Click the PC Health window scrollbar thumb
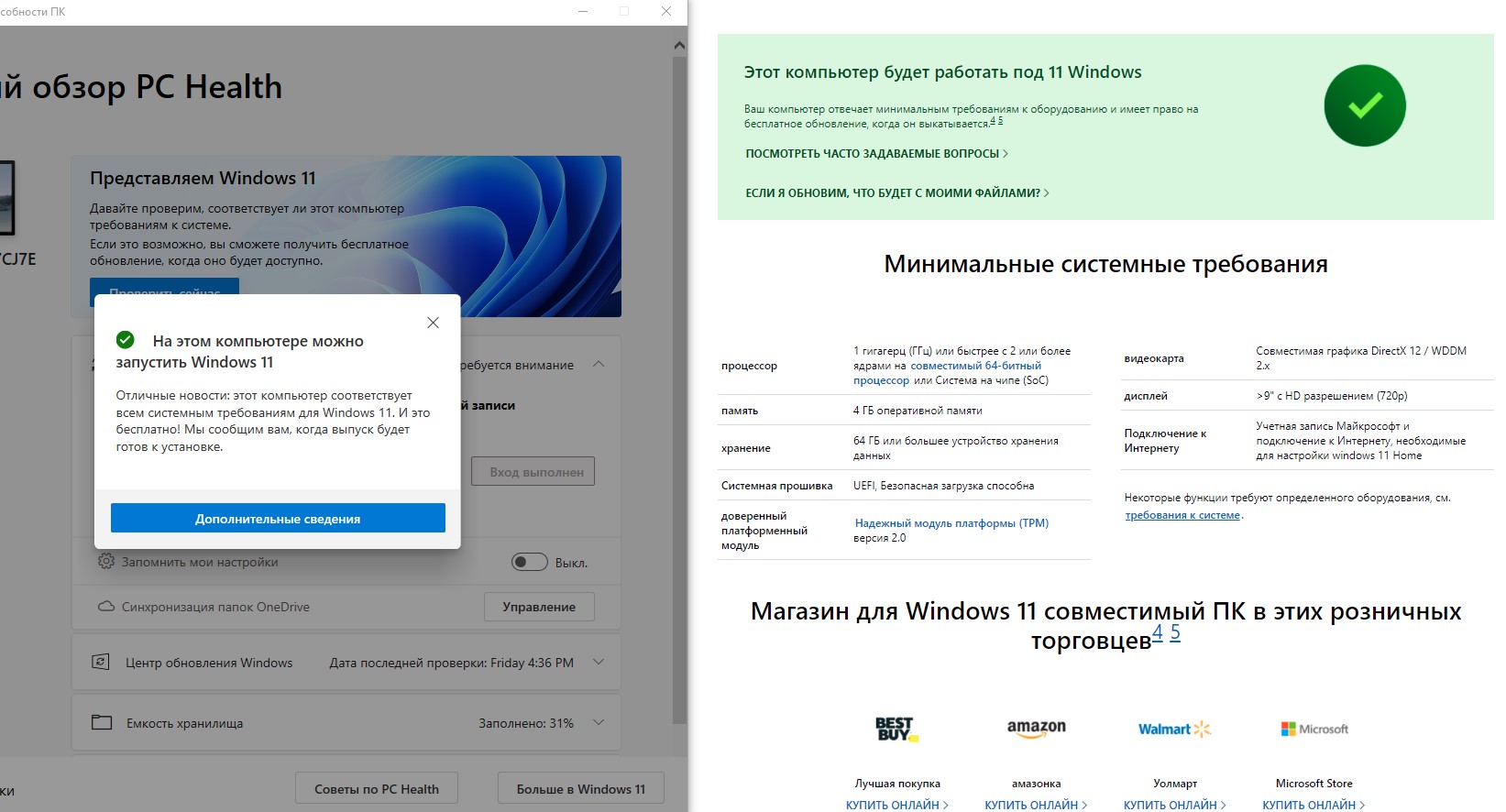Image resolution: width=1506 pixels, height=812 pixels. [679, 390]
